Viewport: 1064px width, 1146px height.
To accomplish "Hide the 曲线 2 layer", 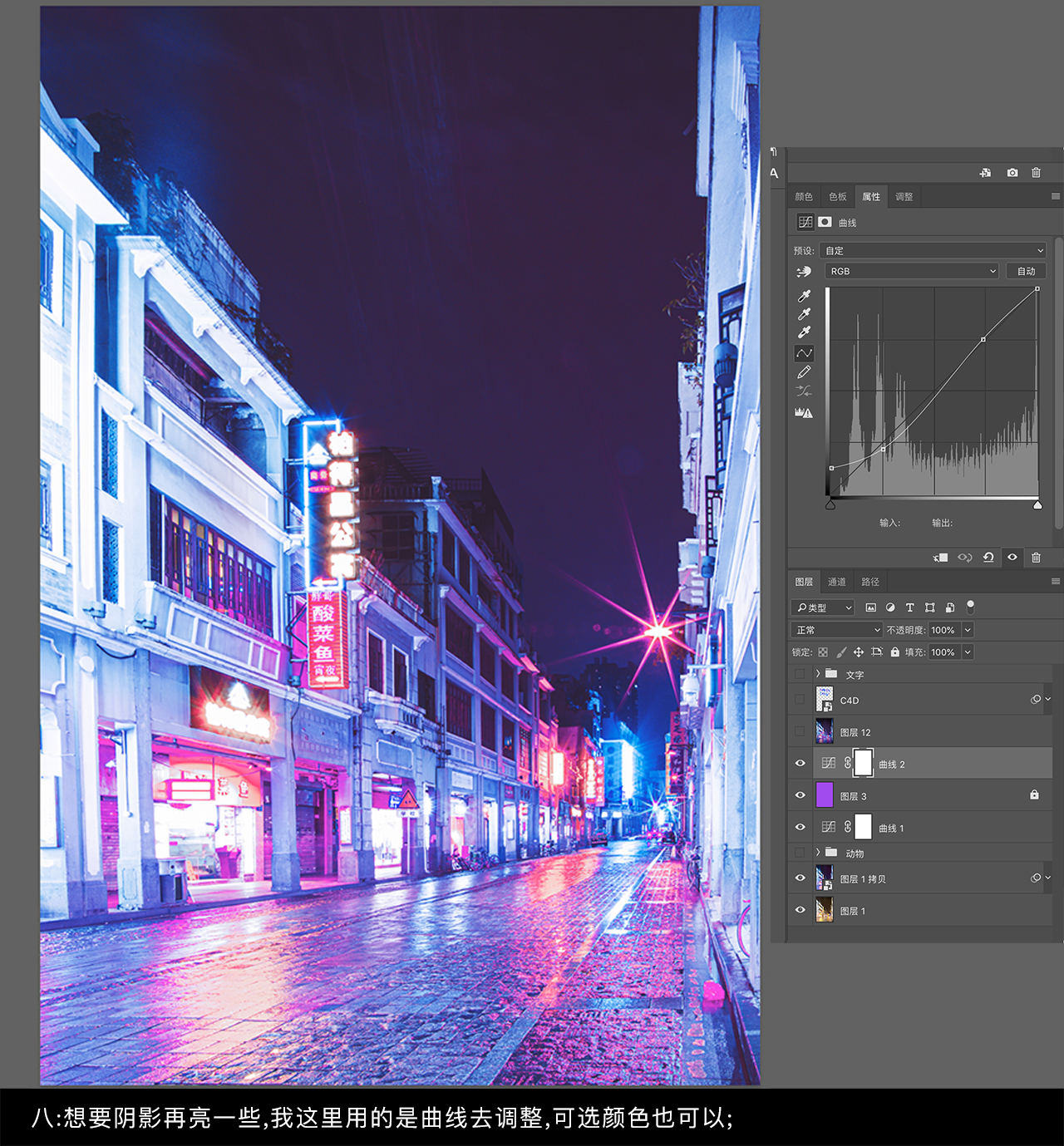I will [x=800, y=763].
